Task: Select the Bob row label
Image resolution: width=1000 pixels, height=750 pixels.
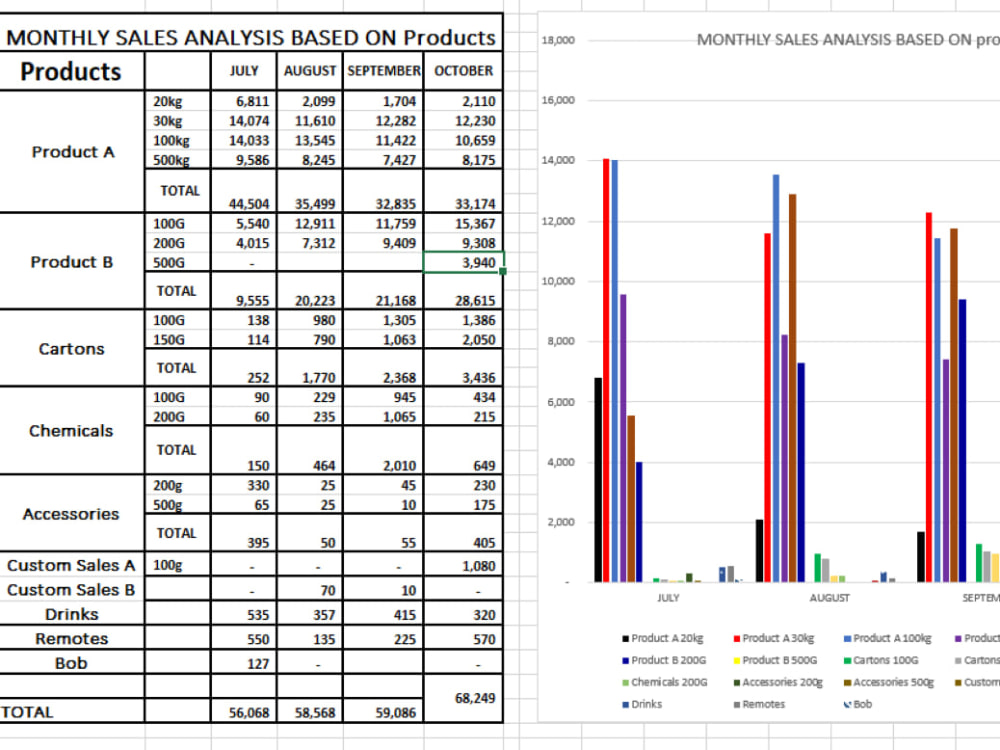Action: [71, 663]
